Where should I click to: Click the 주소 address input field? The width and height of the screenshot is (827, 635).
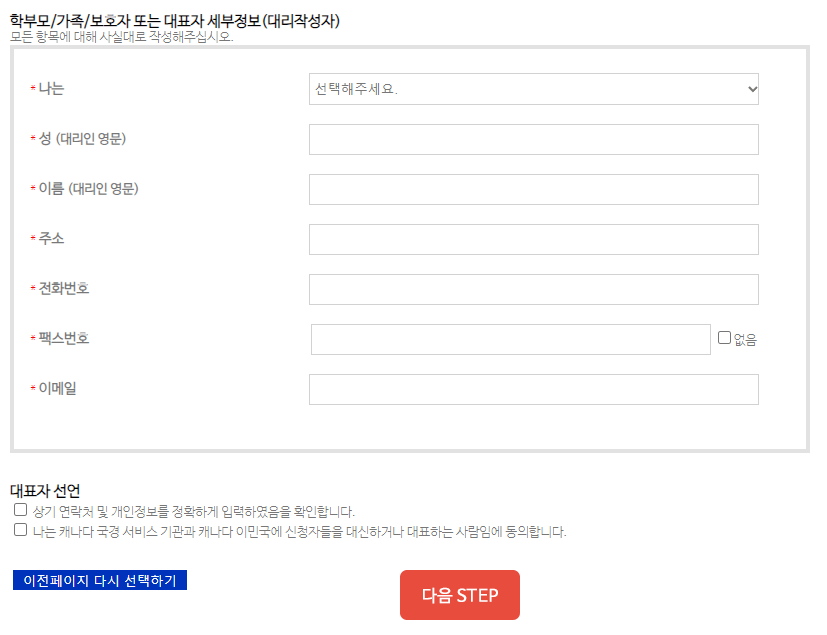click(x=533, y=238)
